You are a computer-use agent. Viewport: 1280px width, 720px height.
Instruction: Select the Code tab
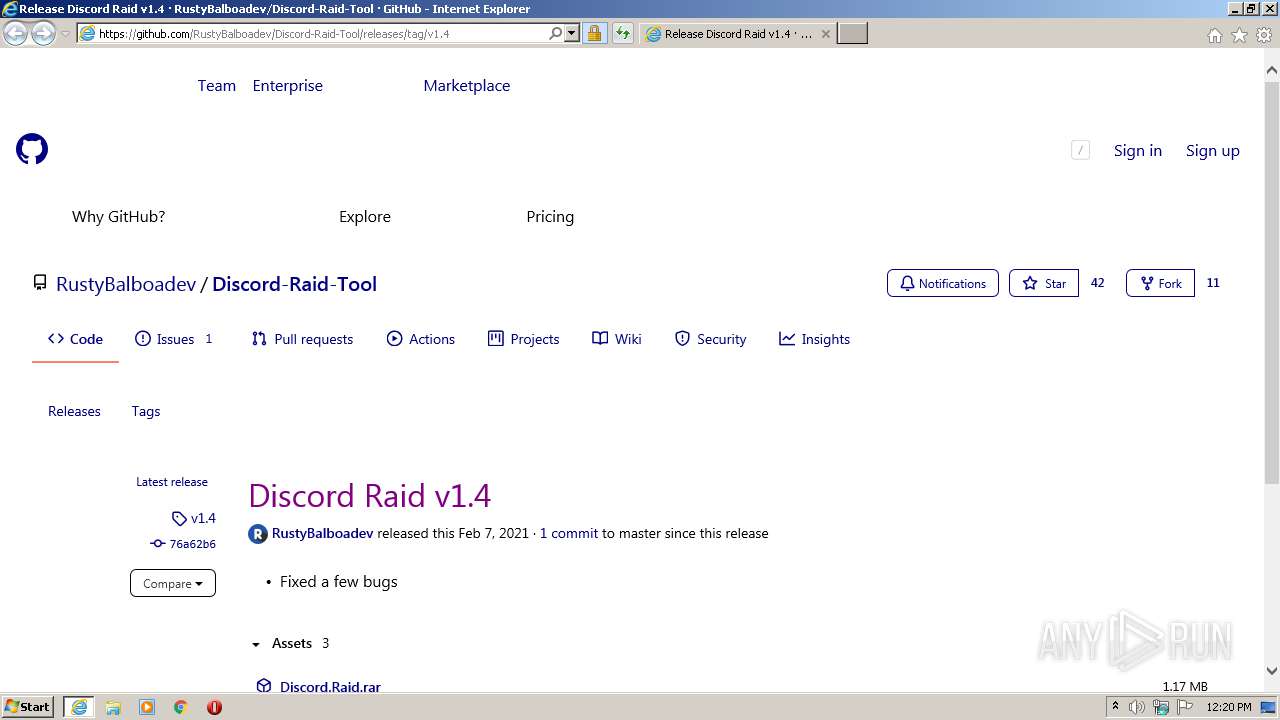(x=75, y=339)
